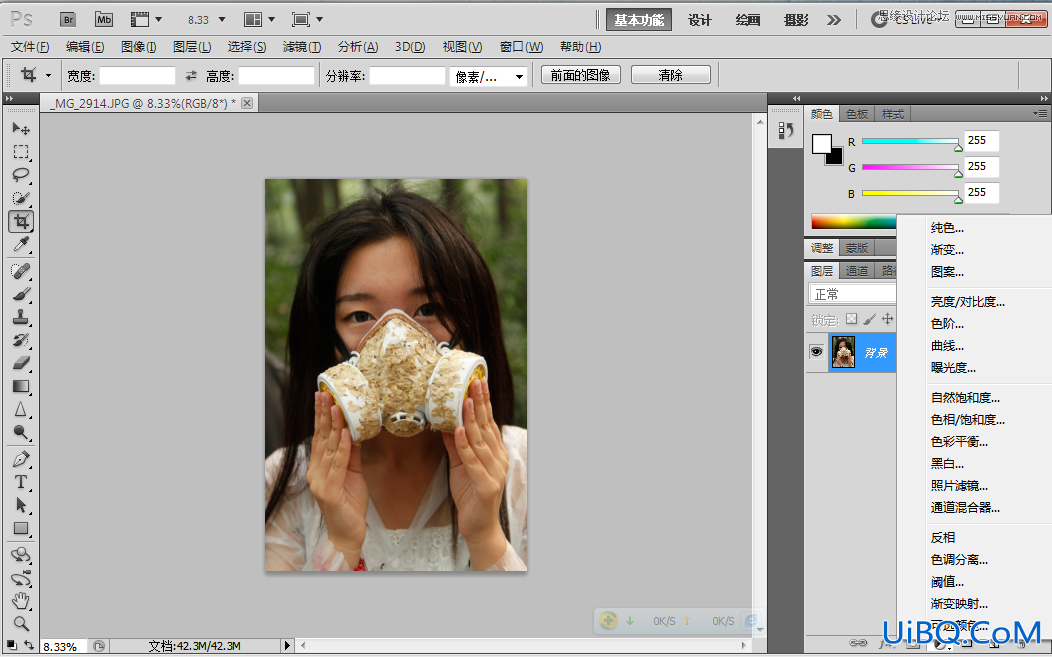Switch to the 蒙版 tab

point(857,248)
